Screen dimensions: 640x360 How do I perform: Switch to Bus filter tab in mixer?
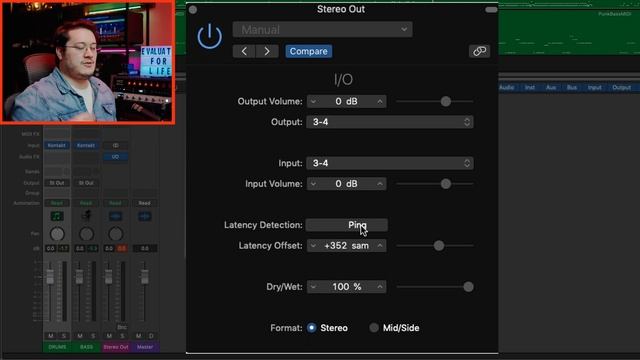coord(572,87)
